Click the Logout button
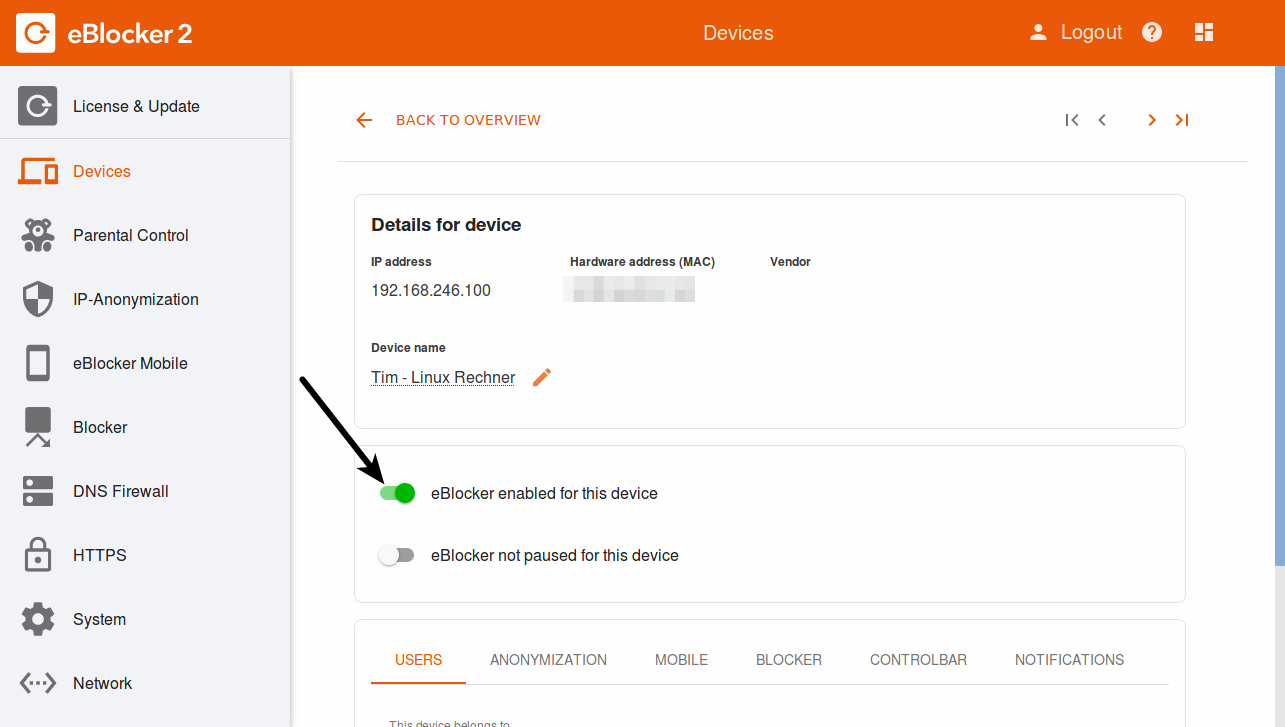 click(1091, 32)
